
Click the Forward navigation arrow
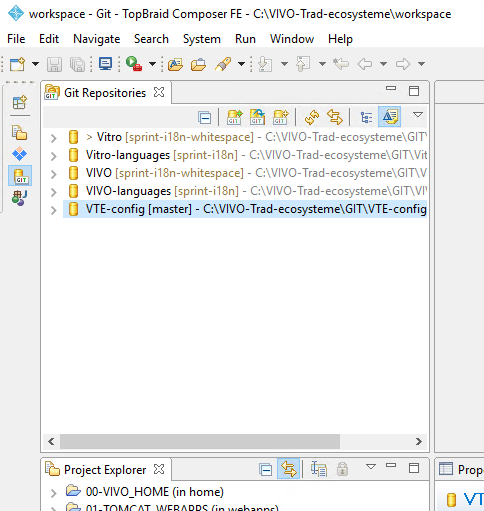point(403,64)
